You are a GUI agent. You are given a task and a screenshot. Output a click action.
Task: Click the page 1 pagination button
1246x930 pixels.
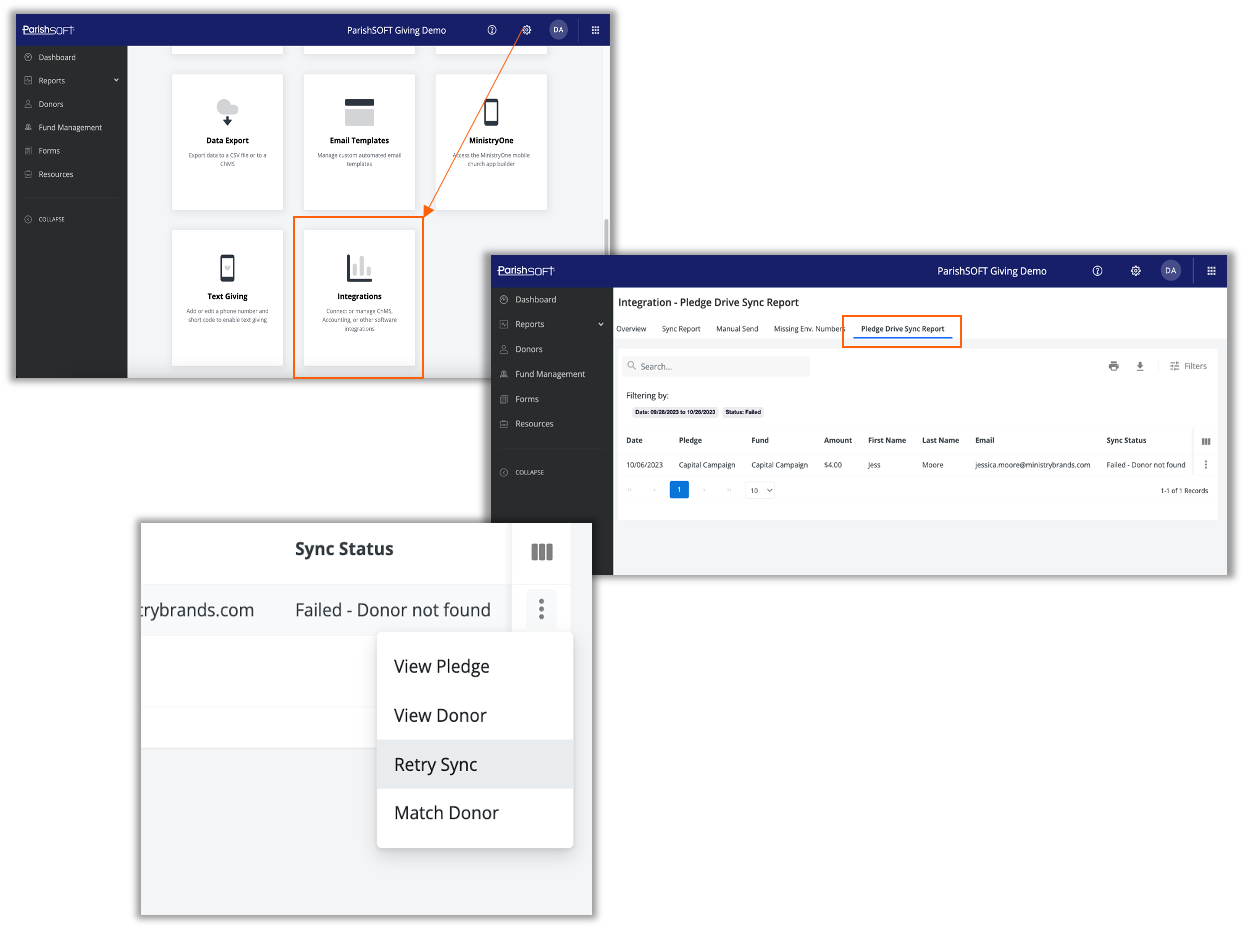tap(679, 490)
